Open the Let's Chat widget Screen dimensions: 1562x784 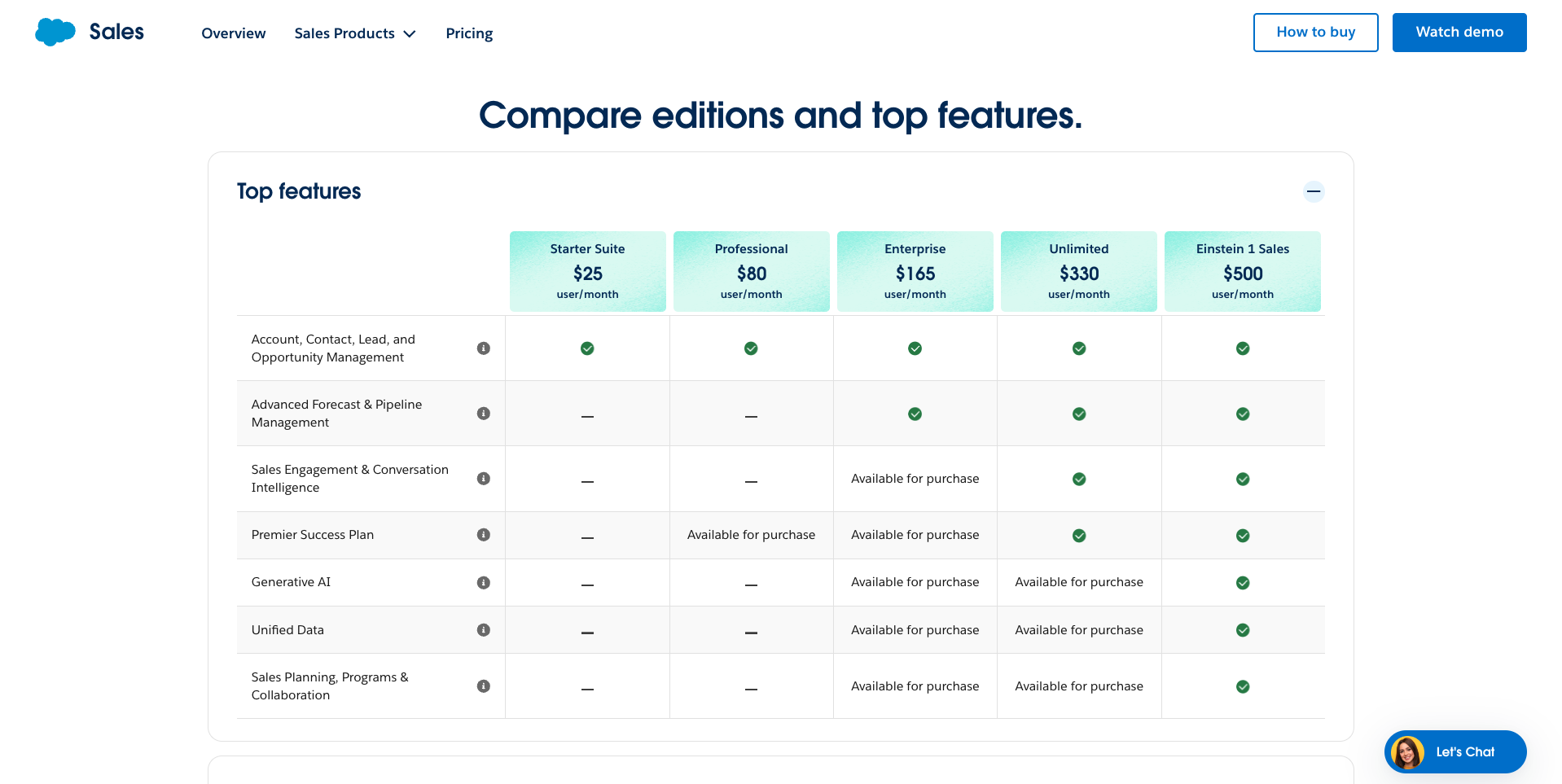coord(1455,751)
